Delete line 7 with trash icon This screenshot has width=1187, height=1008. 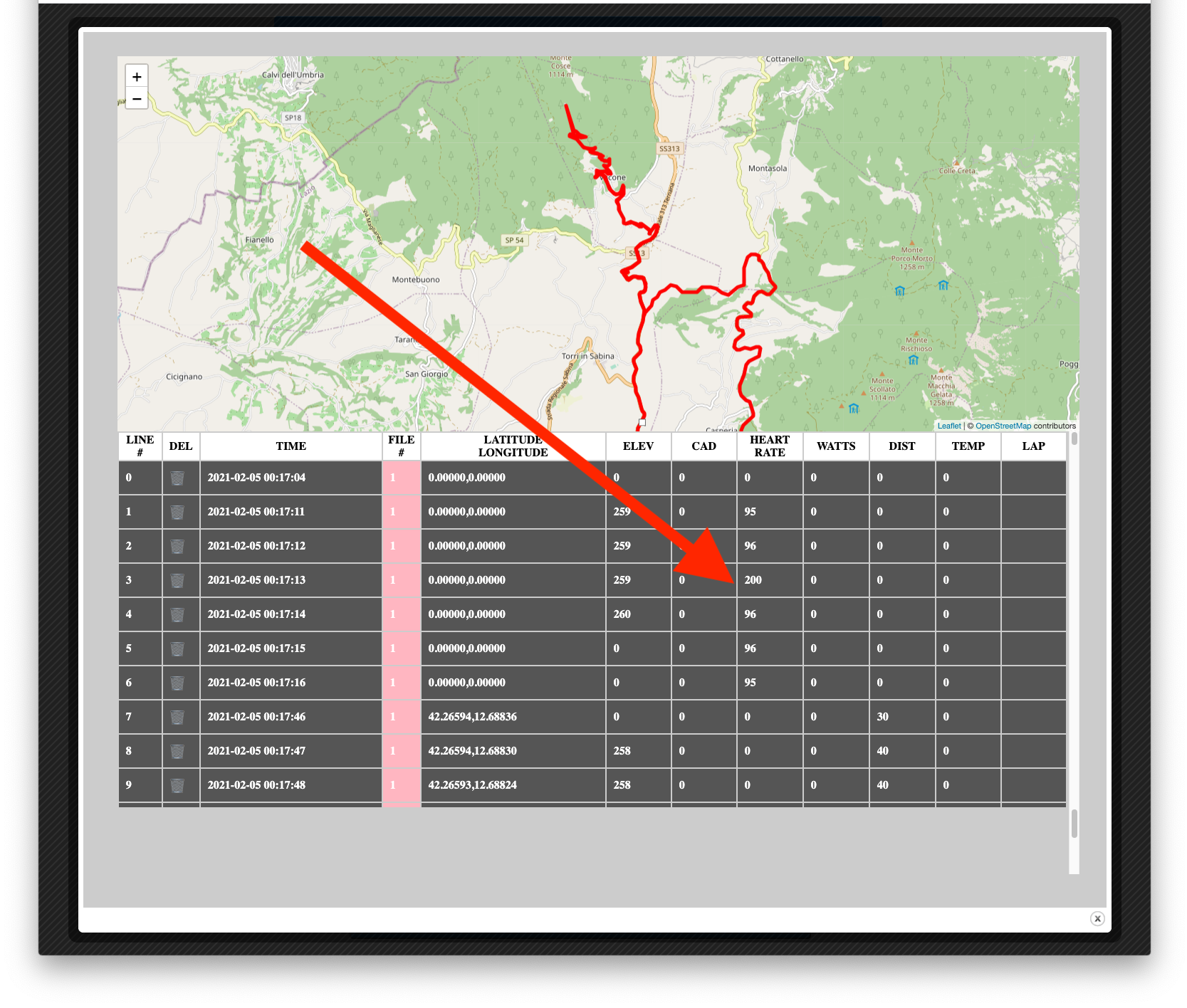point(177,717)
